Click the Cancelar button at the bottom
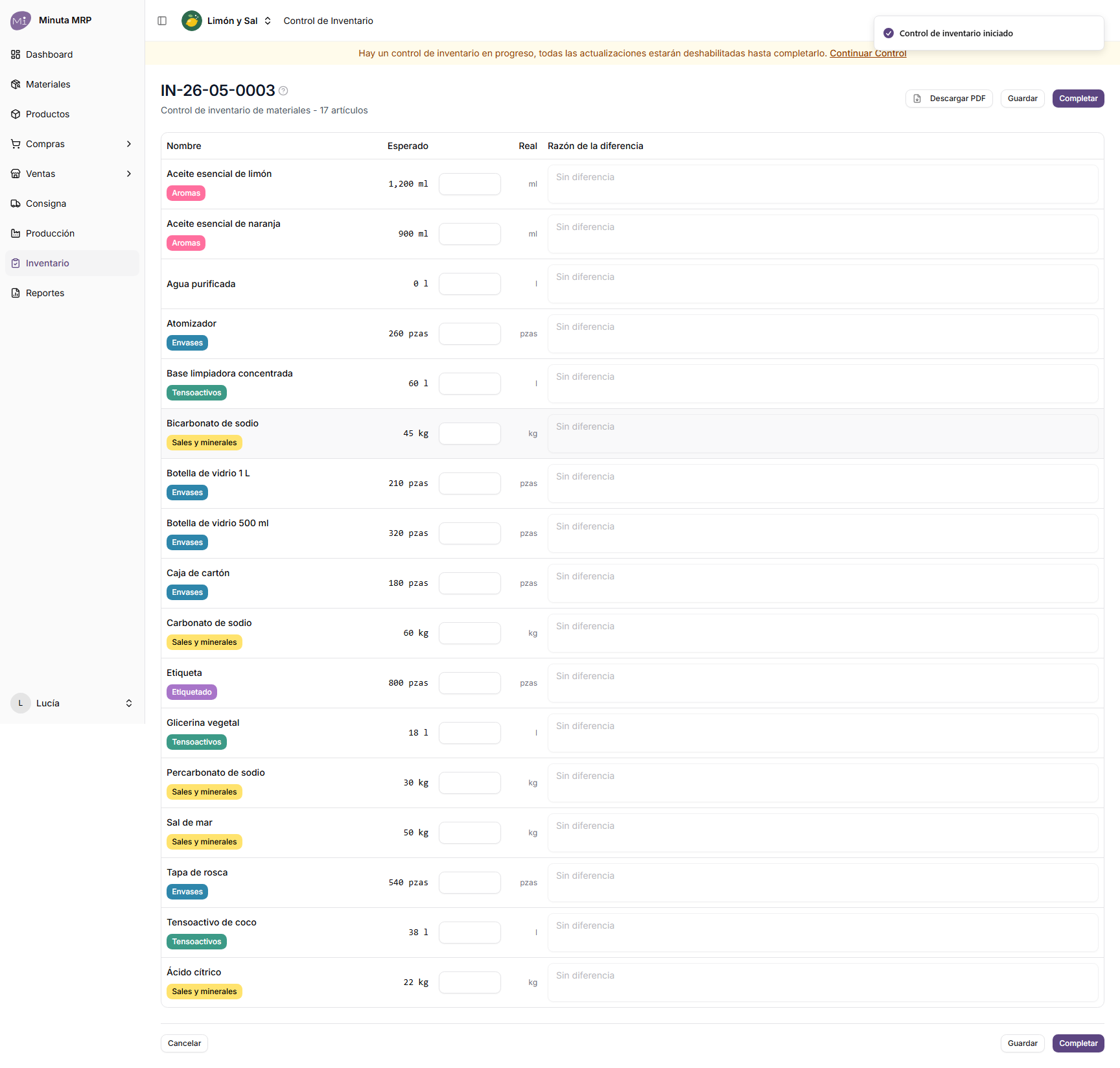The image size is (1120, 1068). tap(184, 1043)
